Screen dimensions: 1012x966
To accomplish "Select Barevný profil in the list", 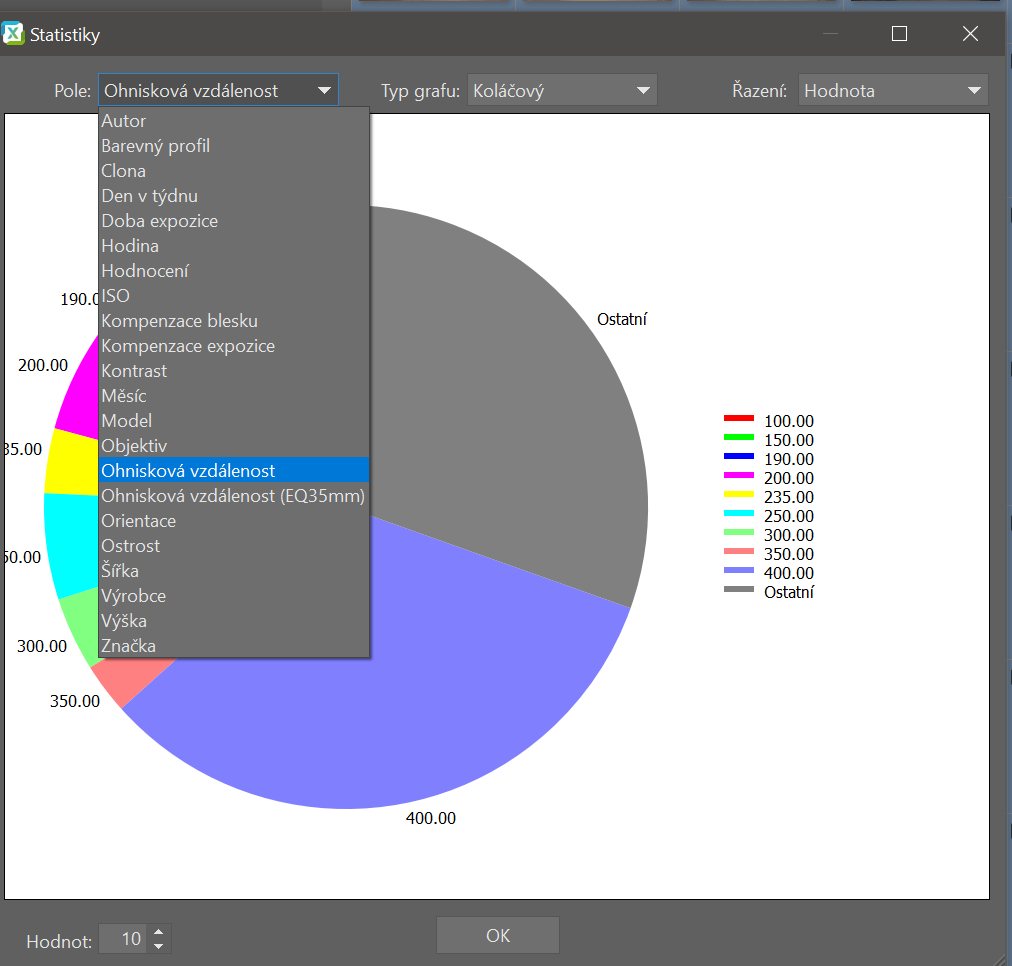I will tap(234, 146).
